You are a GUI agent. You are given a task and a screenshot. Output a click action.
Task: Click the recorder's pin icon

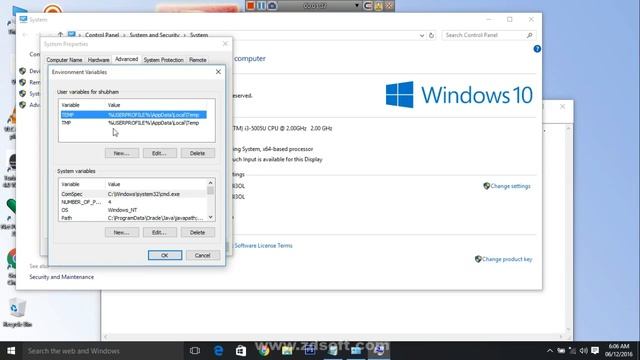click(x=378, y=6)
